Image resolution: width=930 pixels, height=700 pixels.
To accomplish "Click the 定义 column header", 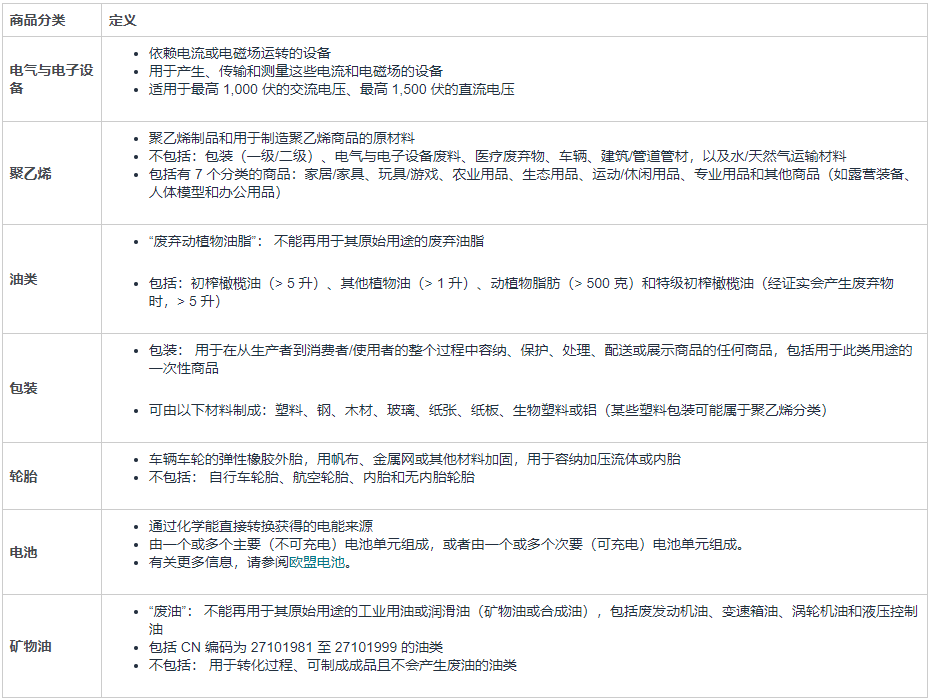I will coord(123,20).
